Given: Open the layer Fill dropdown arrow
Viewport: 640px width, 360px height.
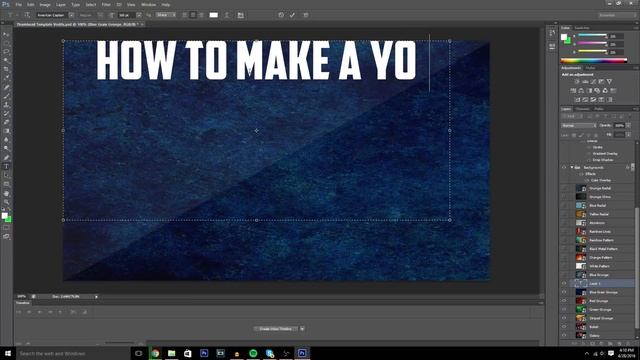Looking at the screenshot, I should click(629, 135).
